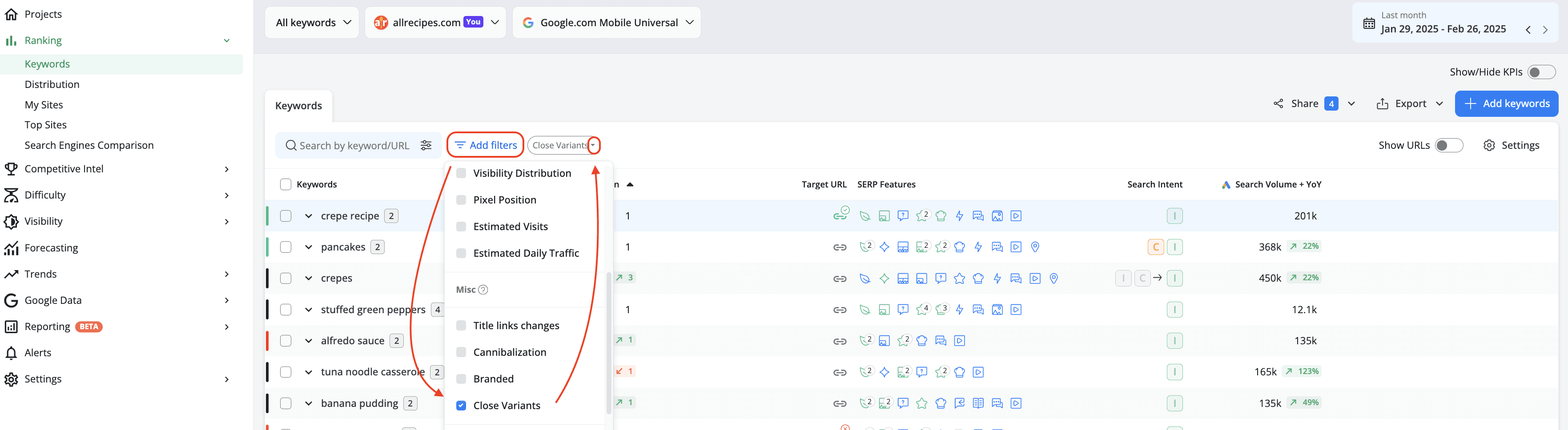The width and height of the screenshot is (1568, 430).
Task: Select the crepes row checkbox
Action: point(285,279)
